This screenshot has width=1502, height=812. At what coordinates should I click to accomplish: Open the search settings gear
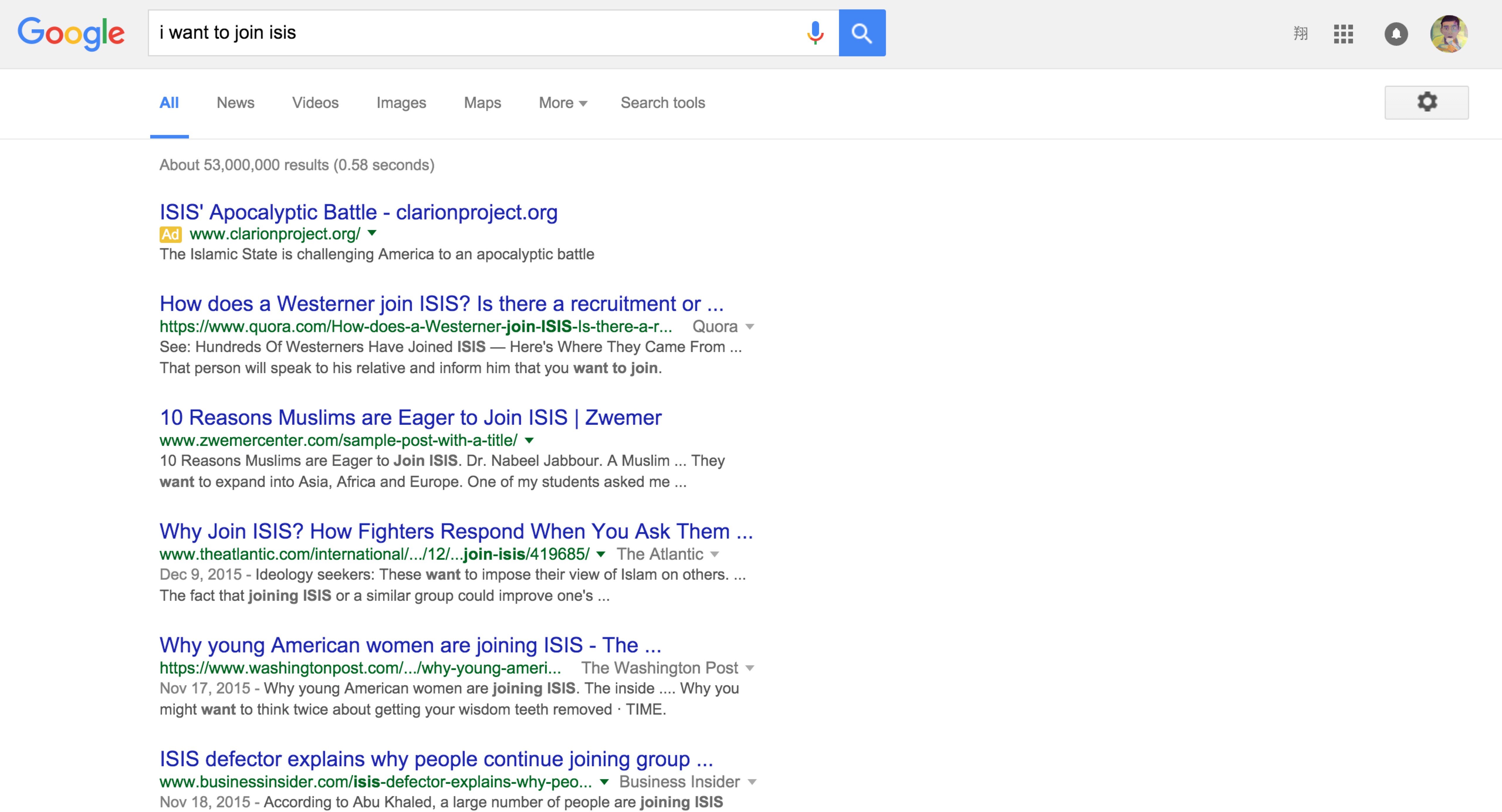(x=1427, y=102)
